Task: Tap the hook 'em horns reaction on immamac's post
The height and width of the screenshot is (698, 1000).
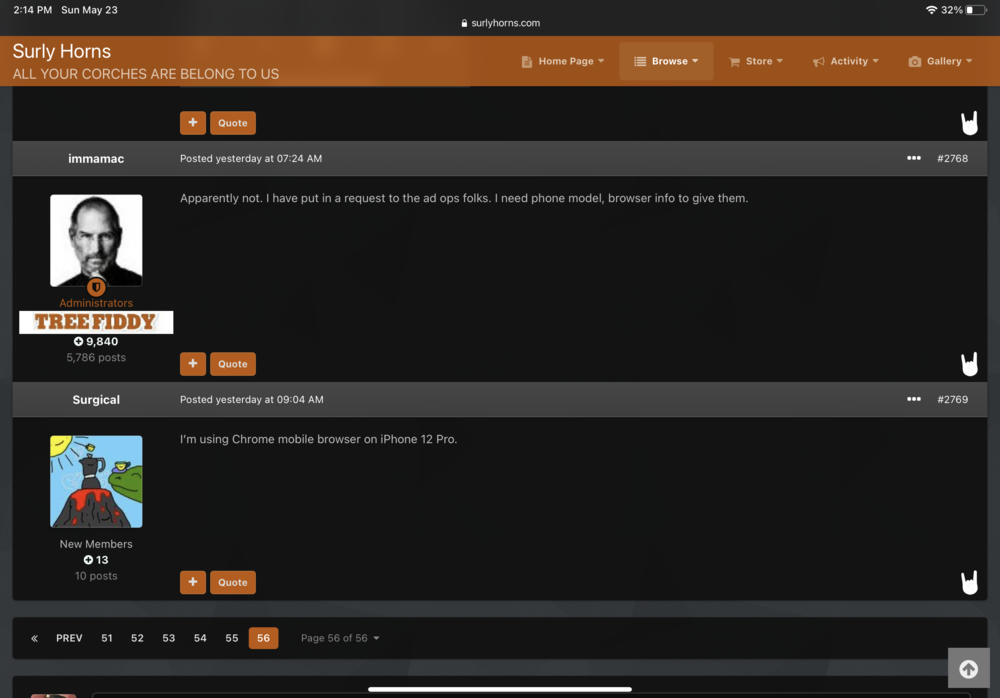Action: click(969, 364)
